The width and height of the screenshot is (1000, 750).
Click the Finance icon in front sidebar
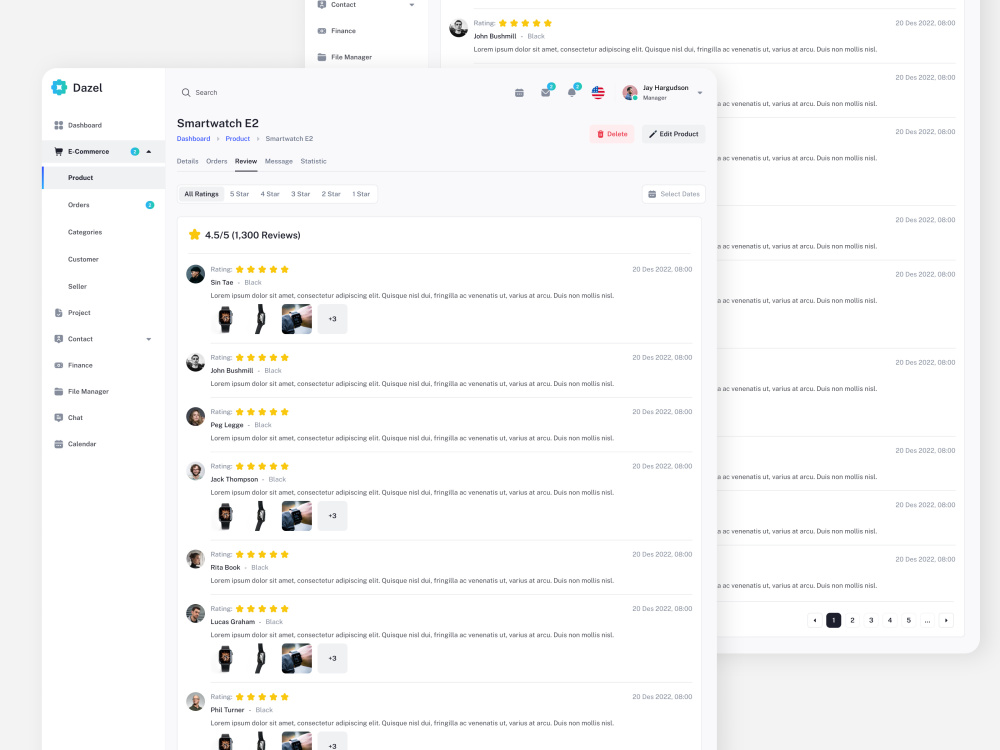(59, 365)
